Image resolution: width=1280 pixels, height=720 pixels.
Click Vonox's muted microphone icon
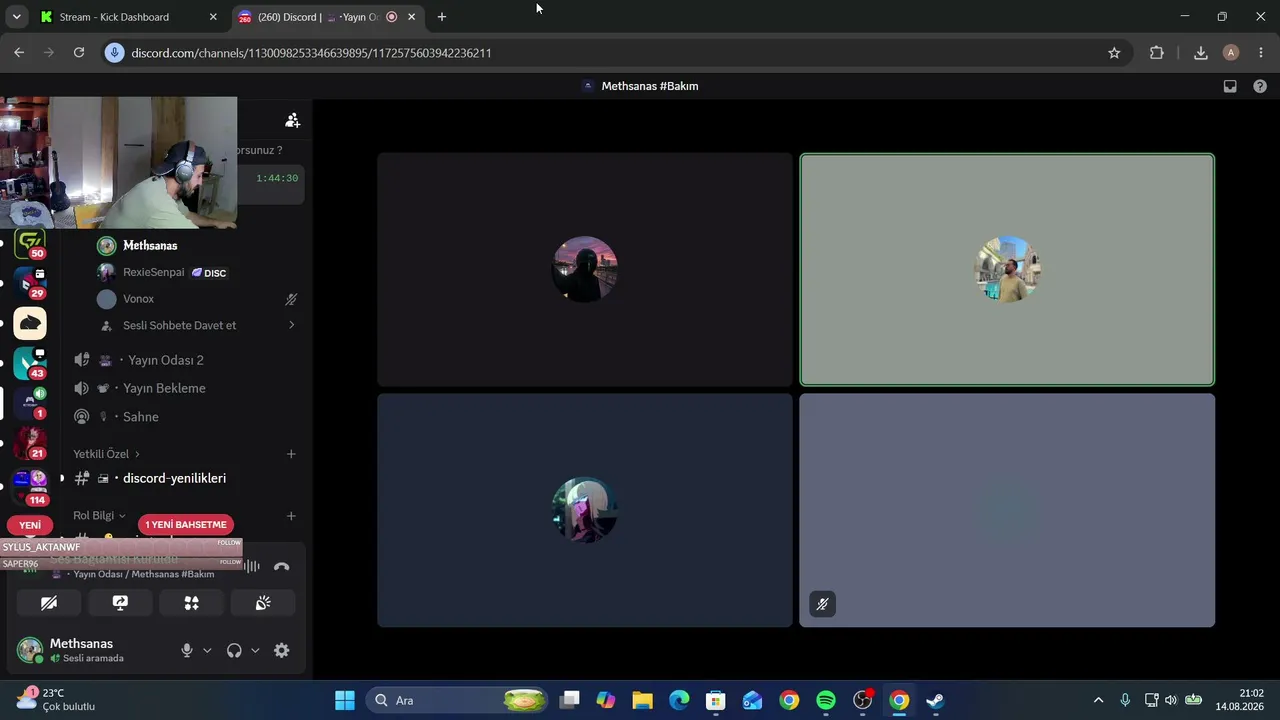coord(291,299)
